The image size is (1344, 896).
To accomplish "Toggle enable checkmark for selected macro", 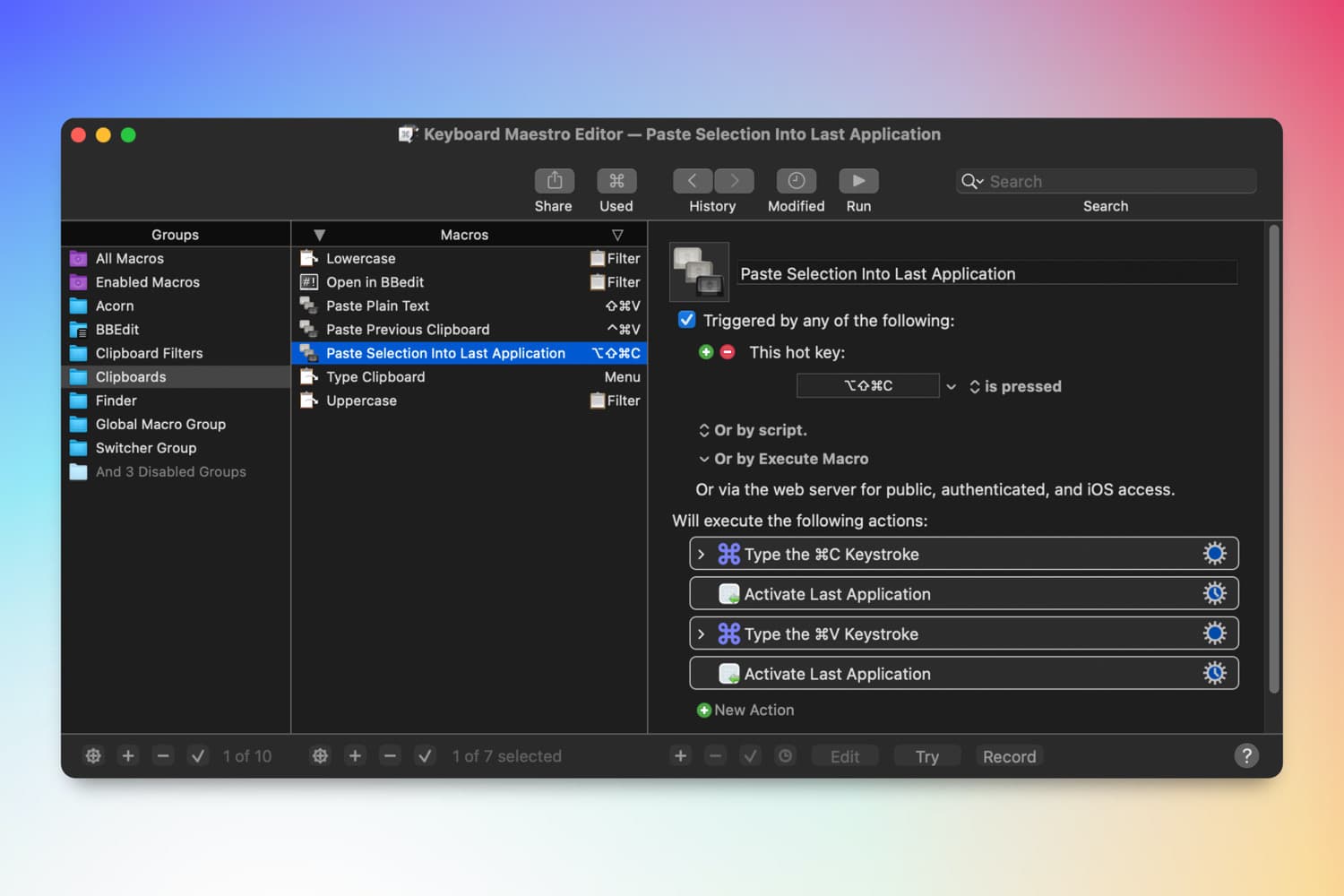I will [x=425, y=756].
